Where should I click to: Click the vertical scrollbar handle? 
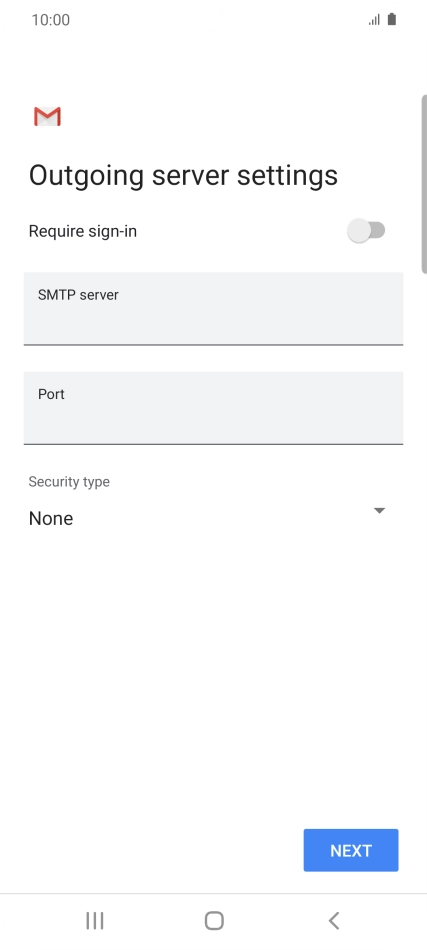point(424,184)
